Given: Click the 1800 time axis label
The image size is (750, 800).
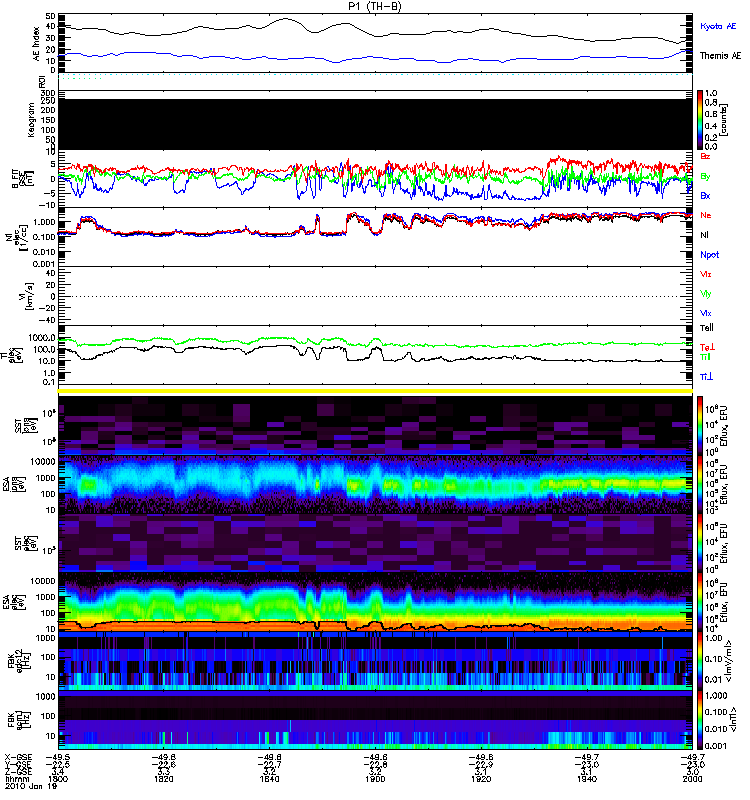Looking at the screenshot, I should (58, 779).
